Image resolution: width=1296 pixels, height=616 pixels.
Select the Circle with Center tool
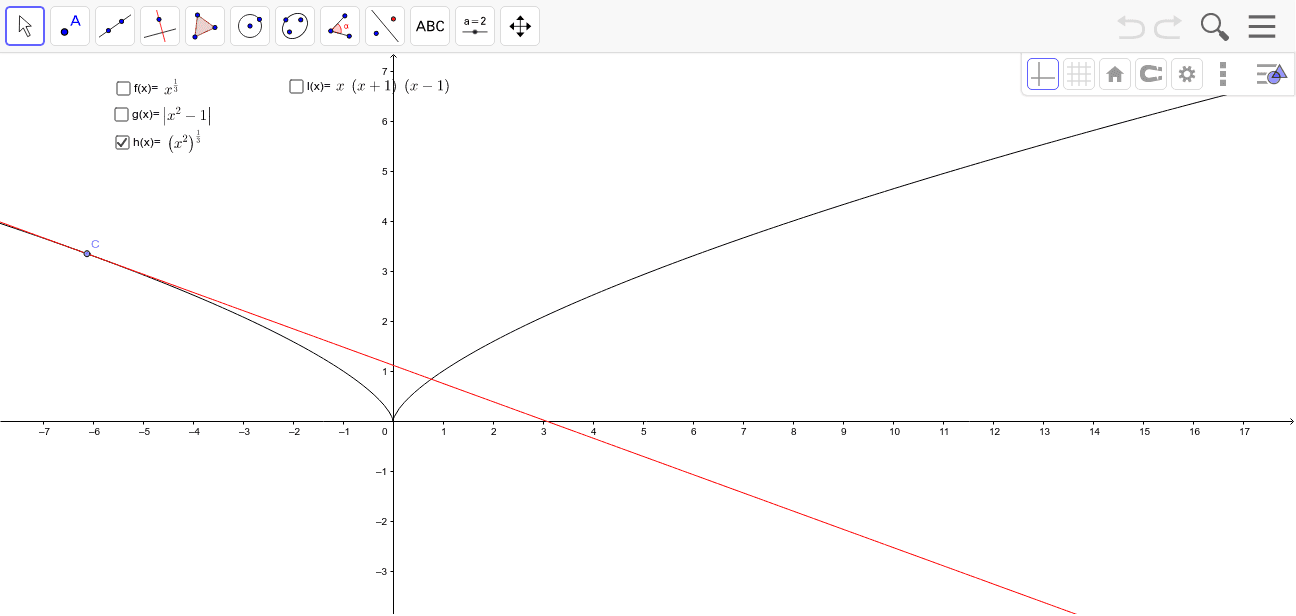pyautogui.click(x=250, y=26)
